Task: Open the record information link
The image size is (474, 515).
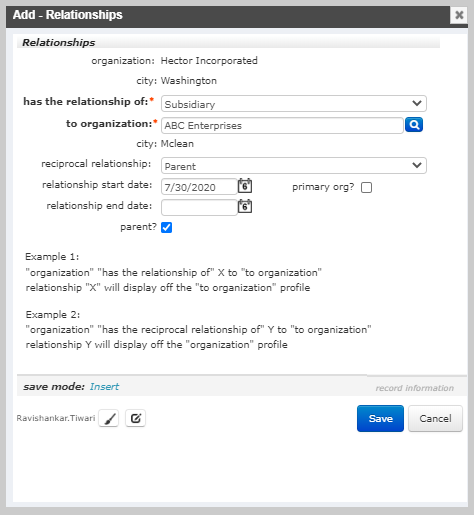Action: click(x=415, y=388)
